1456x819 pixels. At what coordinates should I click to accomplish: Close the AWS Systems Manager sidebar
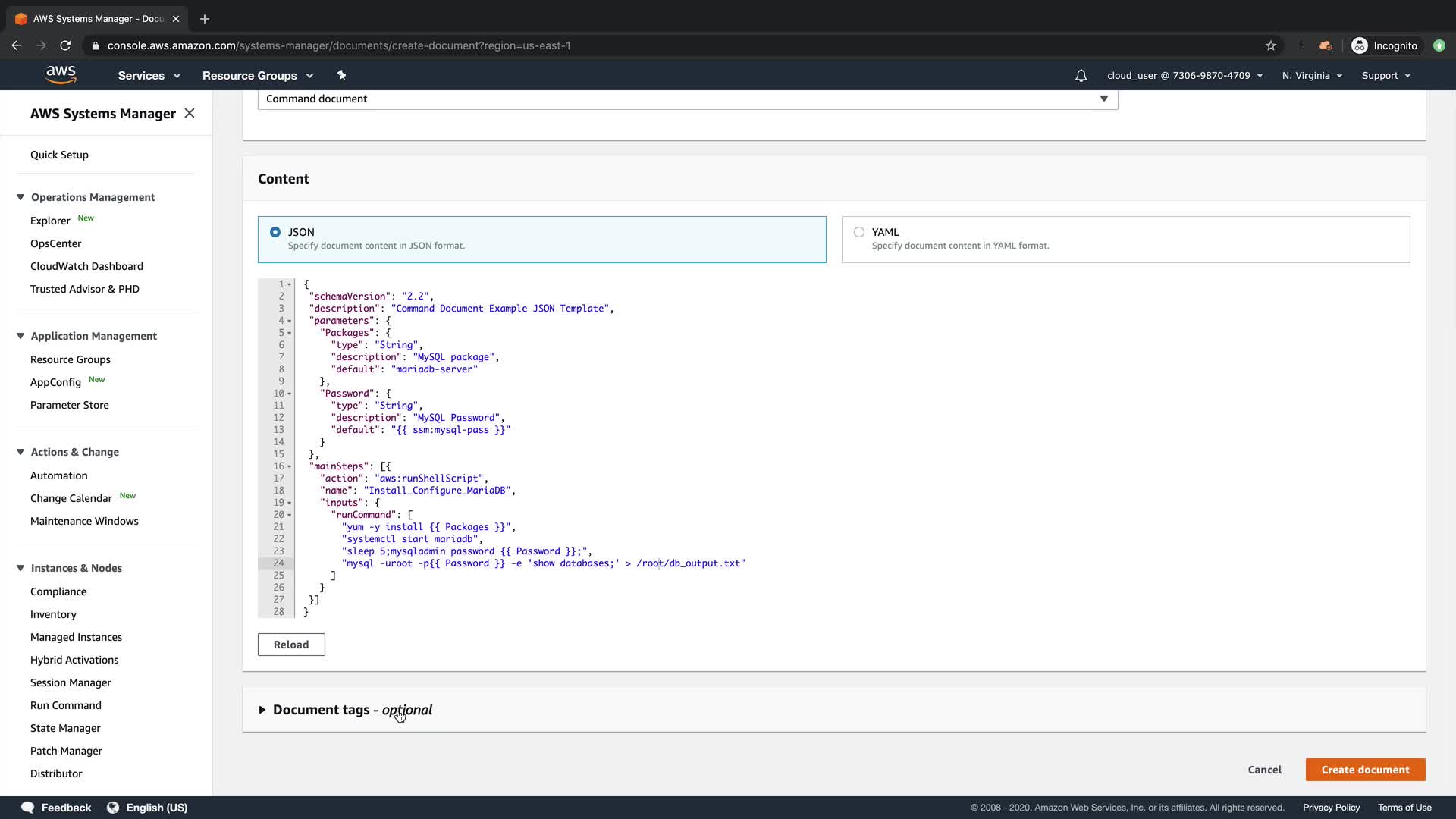click(x=190, y=113)
